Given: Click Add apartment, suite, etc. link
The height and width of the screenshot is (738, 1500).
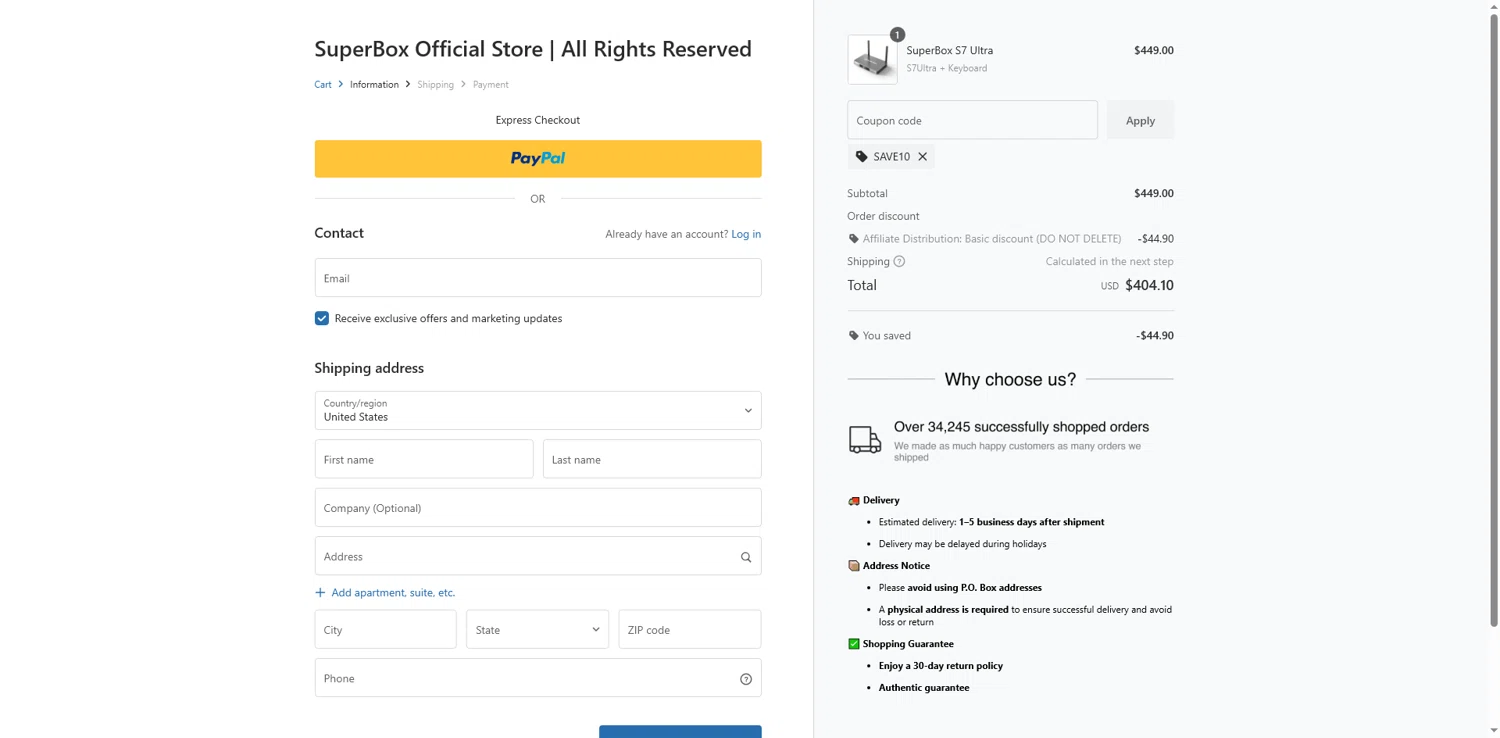Looking at the screenshot, I should pyautogui.click(x=393, y=593).
